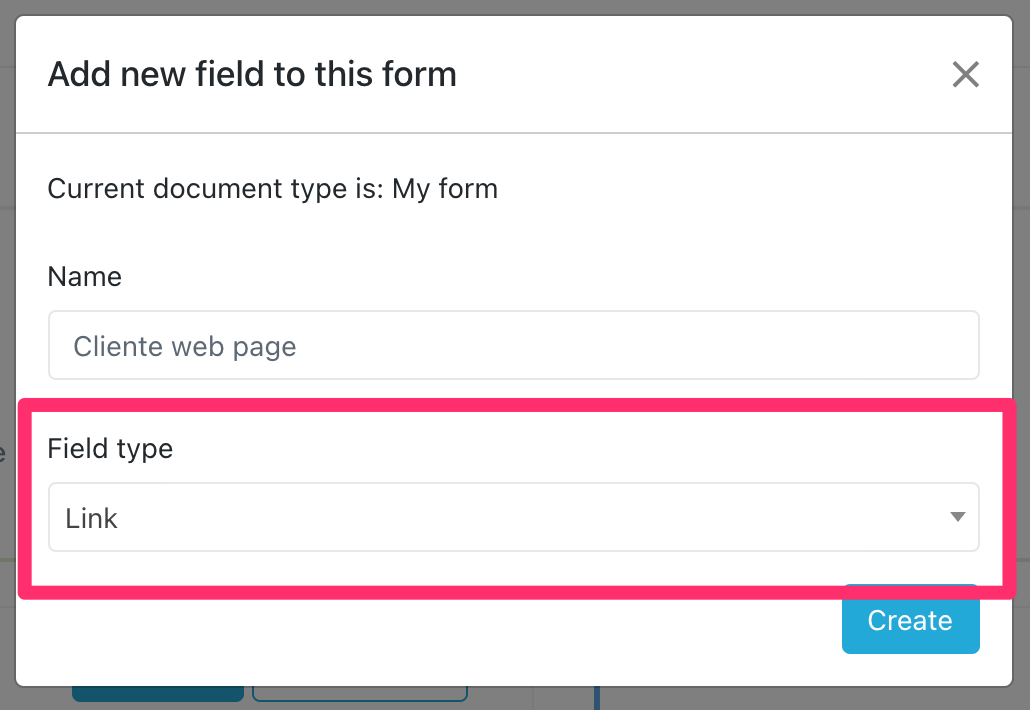The height and width of the screenshot is (710, 1030).
Task: Select the Link field type selector
Action: point(513,517)
